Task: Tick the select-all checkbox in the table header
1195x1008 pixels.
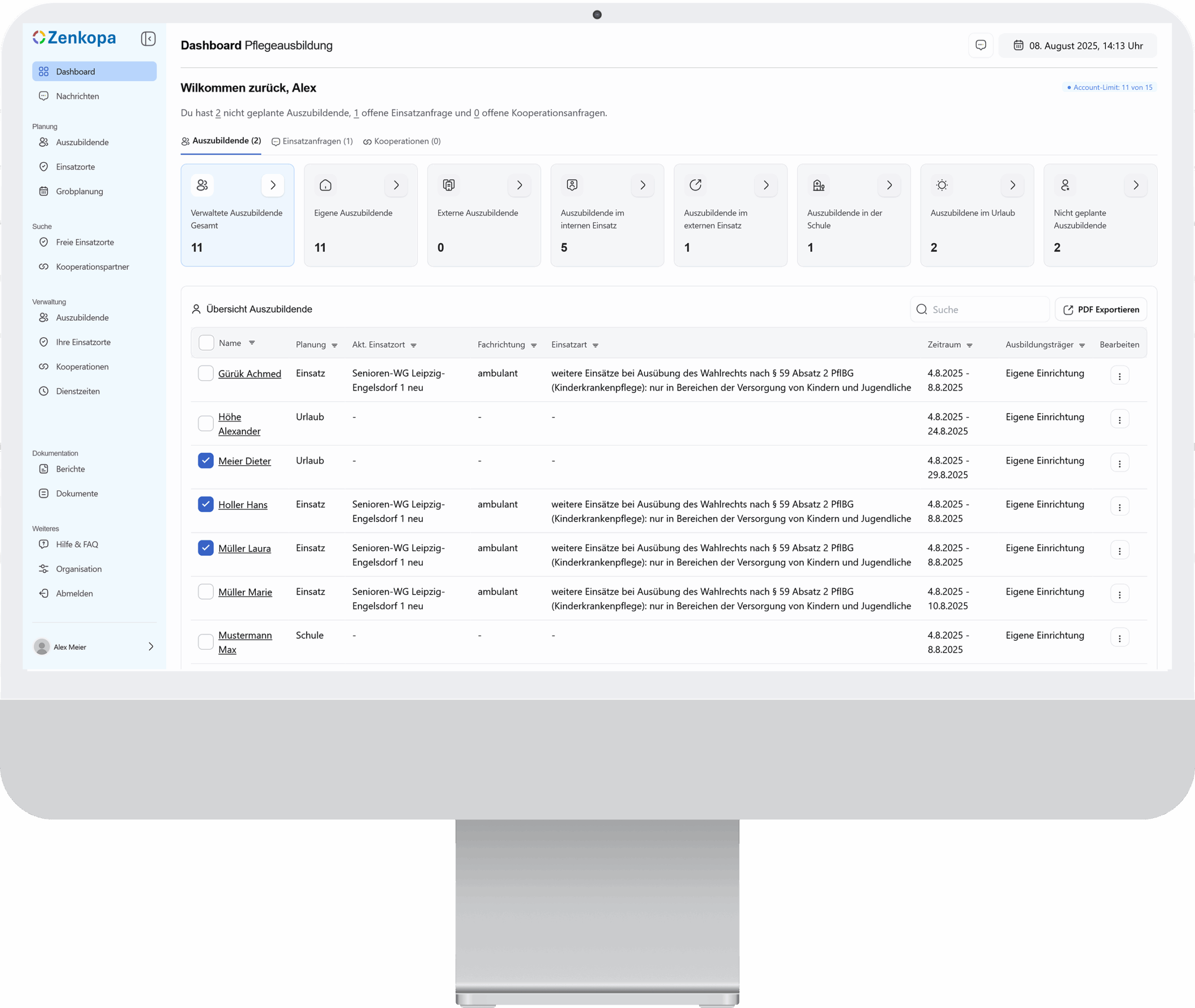Action: click(x=206, y=343)
